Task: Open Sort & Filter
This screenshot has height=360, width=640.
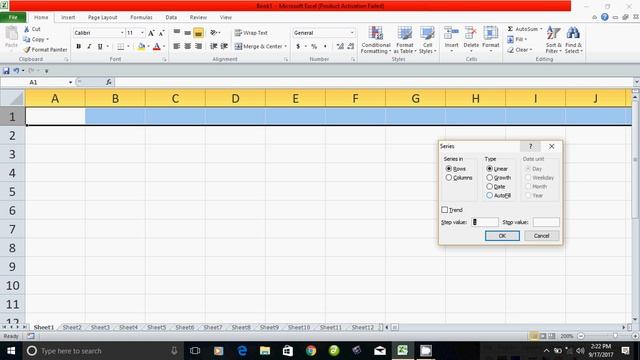Action: coord(553,40)
